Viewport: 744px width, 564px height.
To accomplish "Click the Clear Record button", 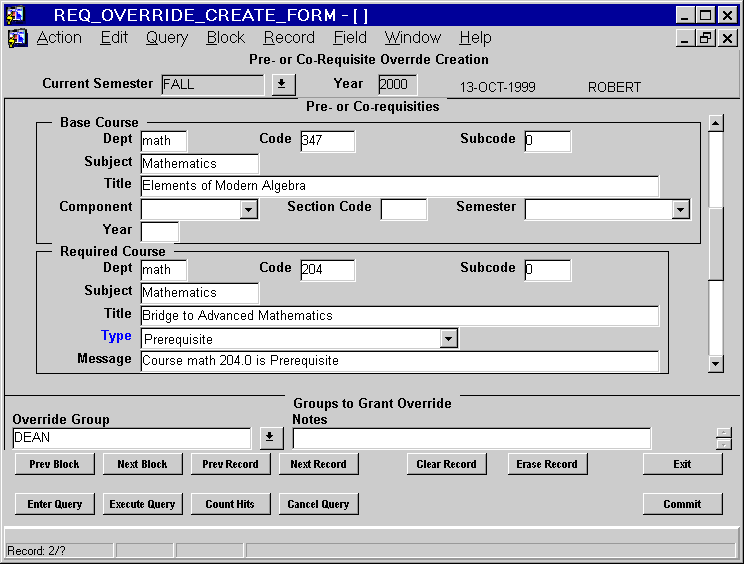I will coord(446,464).
